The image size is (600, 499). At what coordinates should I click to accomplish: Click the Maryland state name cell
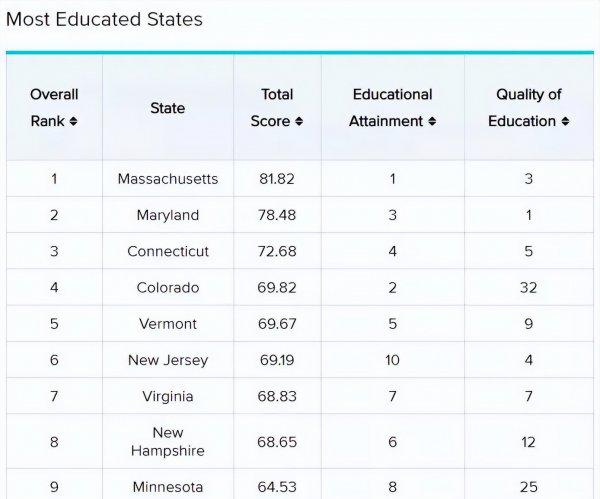pyautogui.click(x=167, y=215)
